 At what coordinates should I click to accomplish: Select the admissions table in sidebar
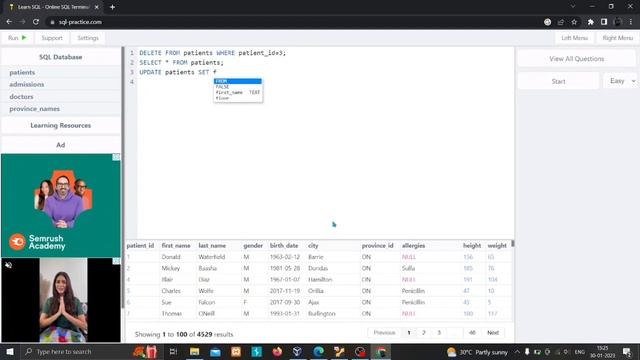click(27, 84)
